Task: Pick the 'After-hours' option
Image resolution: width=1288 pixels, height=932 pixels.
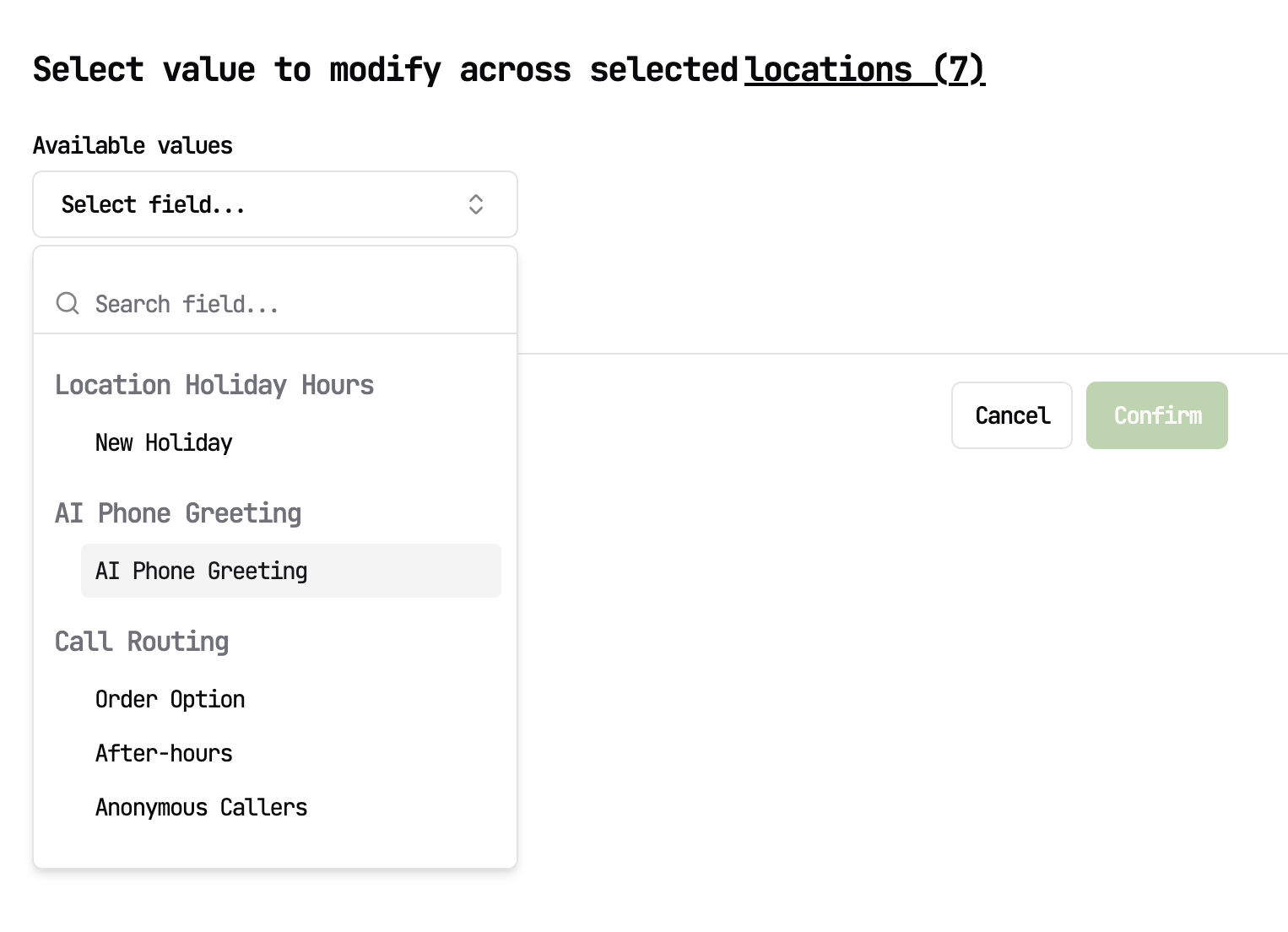Action: point(164,753)
